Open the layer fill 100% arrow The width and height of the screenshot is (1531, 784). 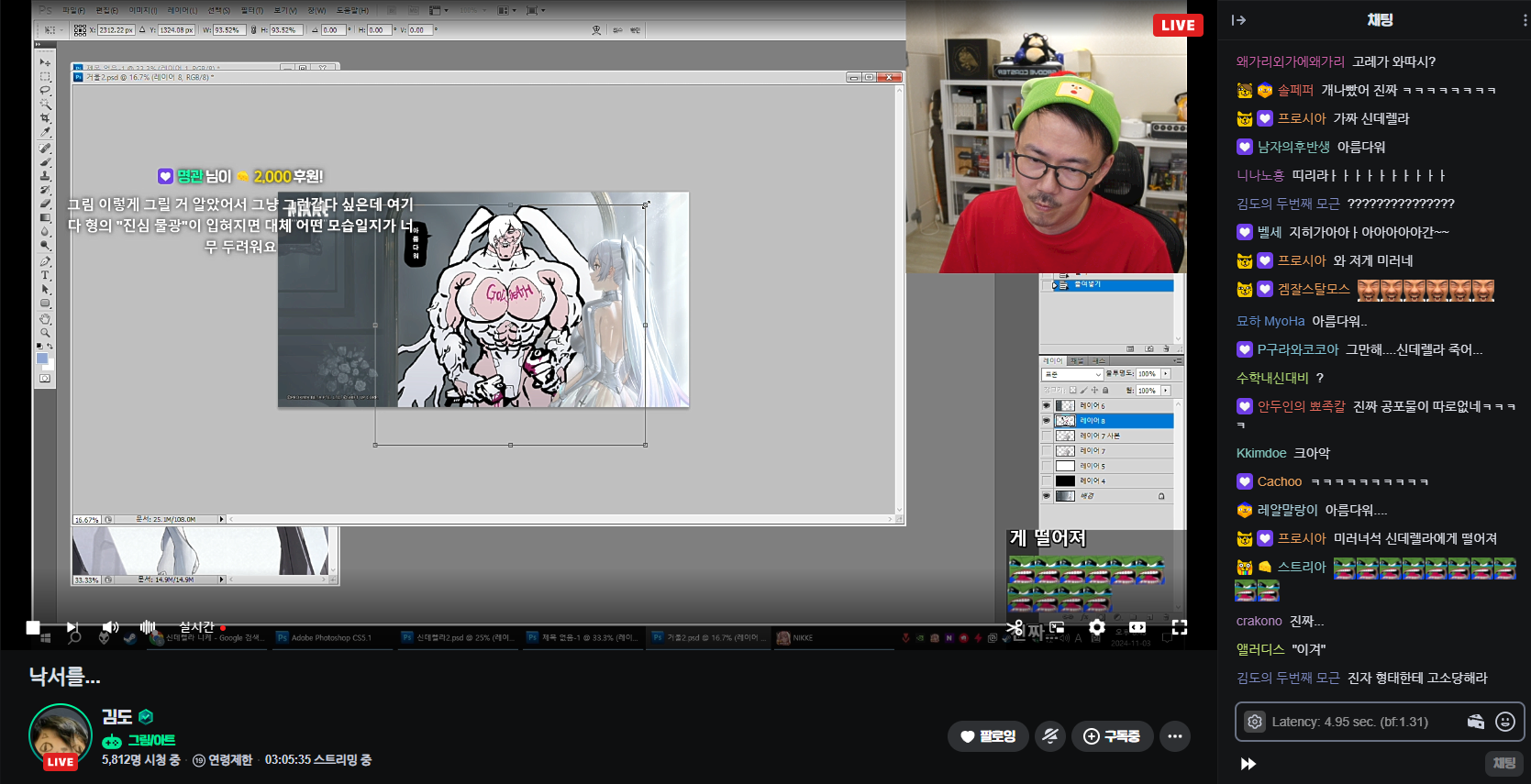[1166, 391]
